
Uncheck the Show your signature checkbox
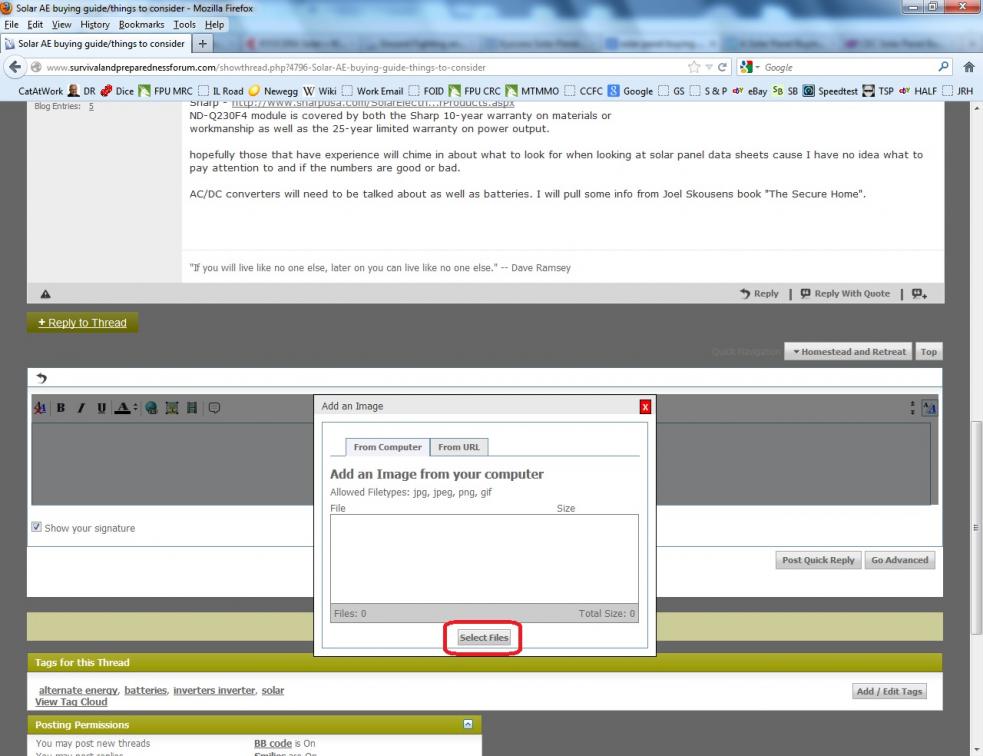tap(37, 528)
